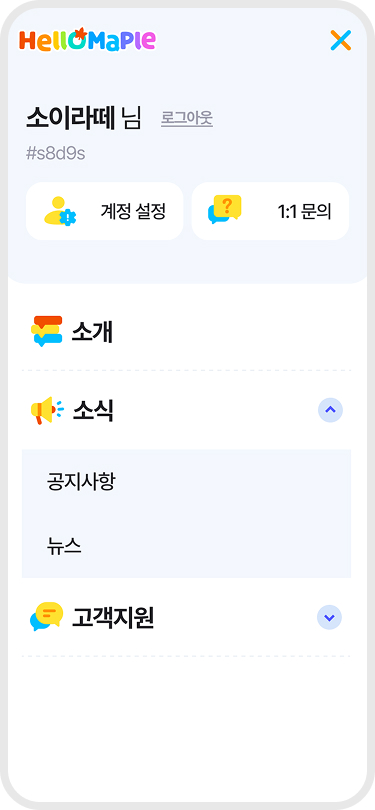
Task: Select the username 소이라떼
Action: 70,118
